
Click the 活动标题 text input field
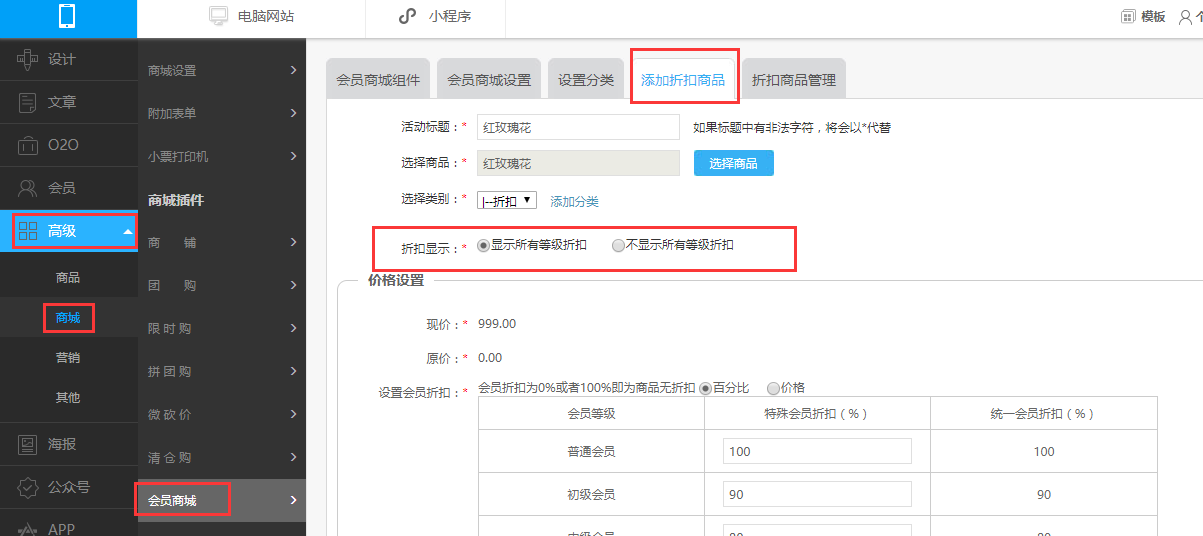[578, 127]
